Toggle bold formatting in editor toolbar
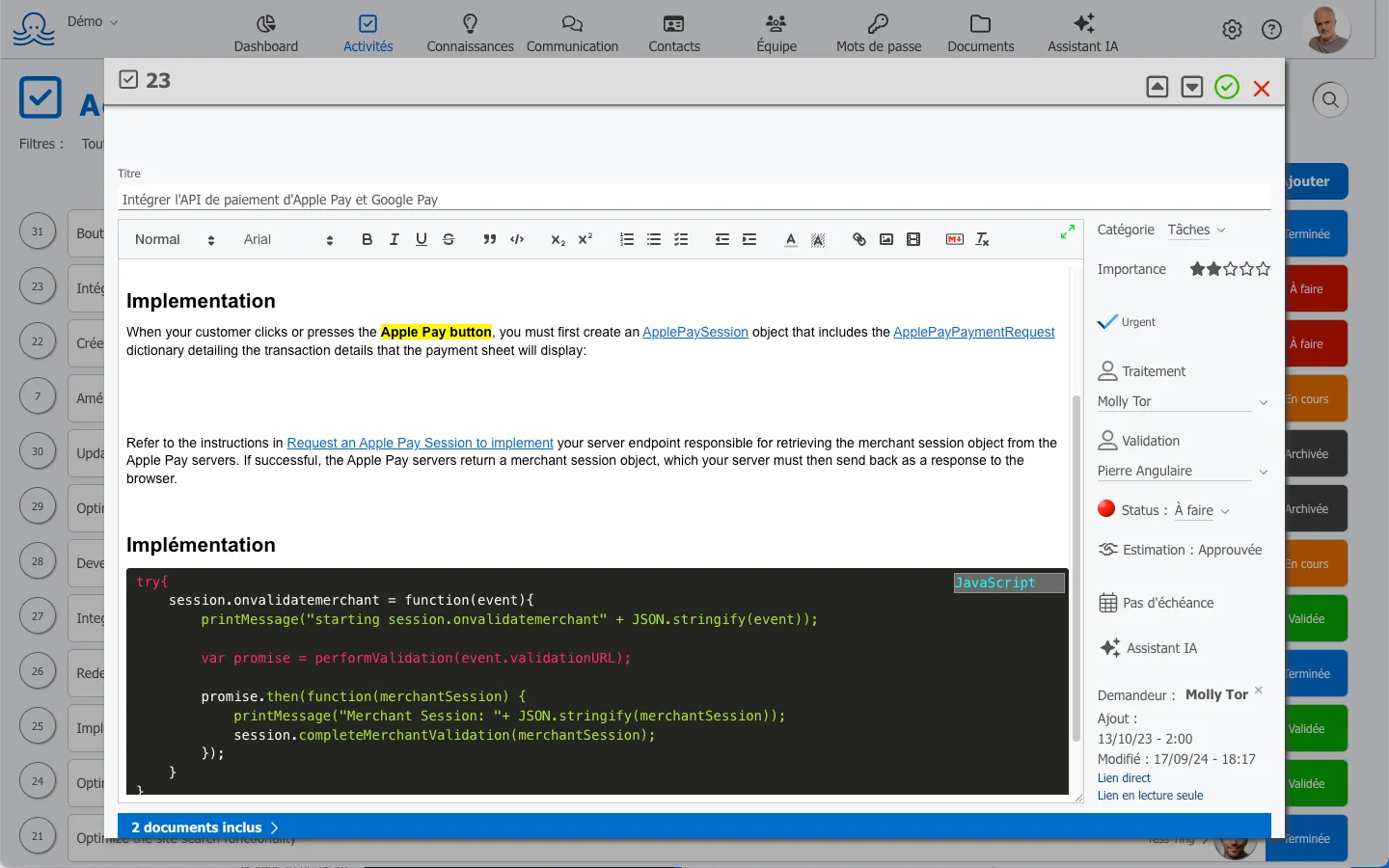Viewport: 1389px width, 868px height. click(x=367, y=239)
